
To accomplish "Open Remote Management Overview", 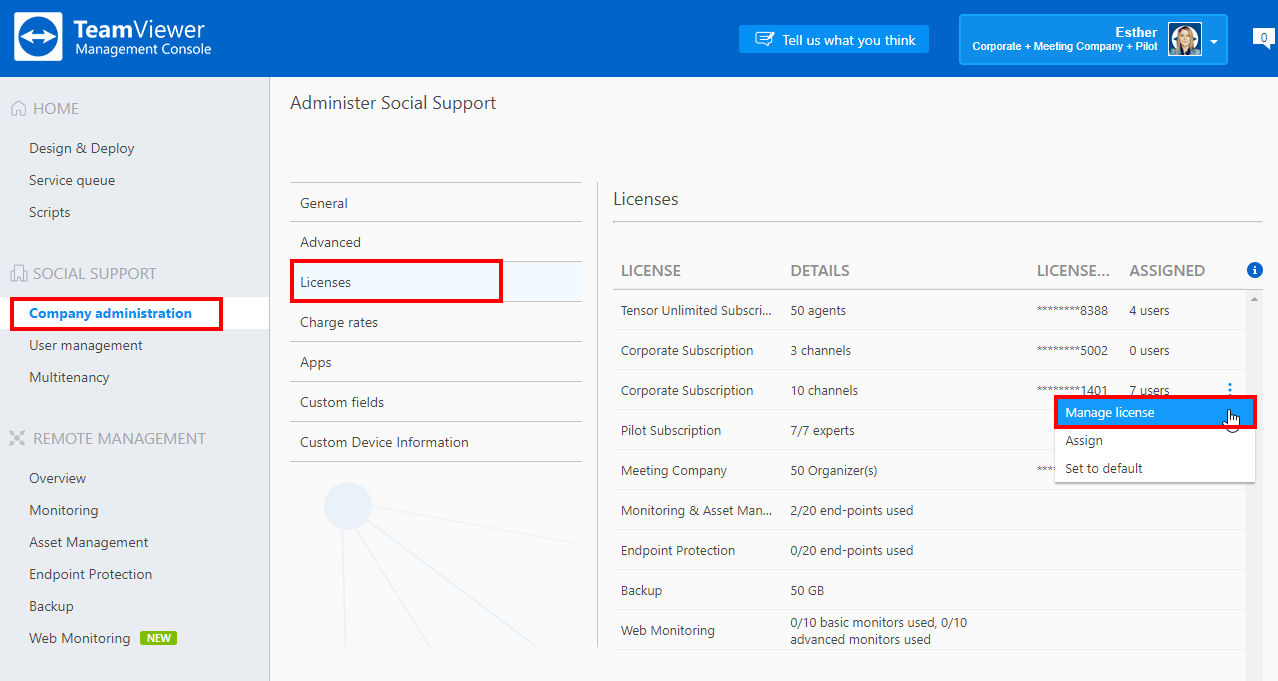I will pyautogui.click(x=58, y=478).
